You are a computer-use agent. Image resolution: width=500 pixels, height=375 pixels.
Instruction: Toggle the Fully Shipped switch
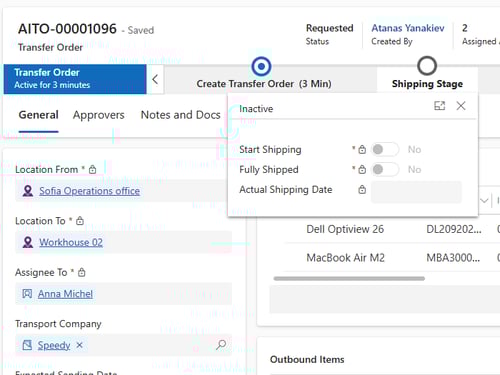pos(385,170)
